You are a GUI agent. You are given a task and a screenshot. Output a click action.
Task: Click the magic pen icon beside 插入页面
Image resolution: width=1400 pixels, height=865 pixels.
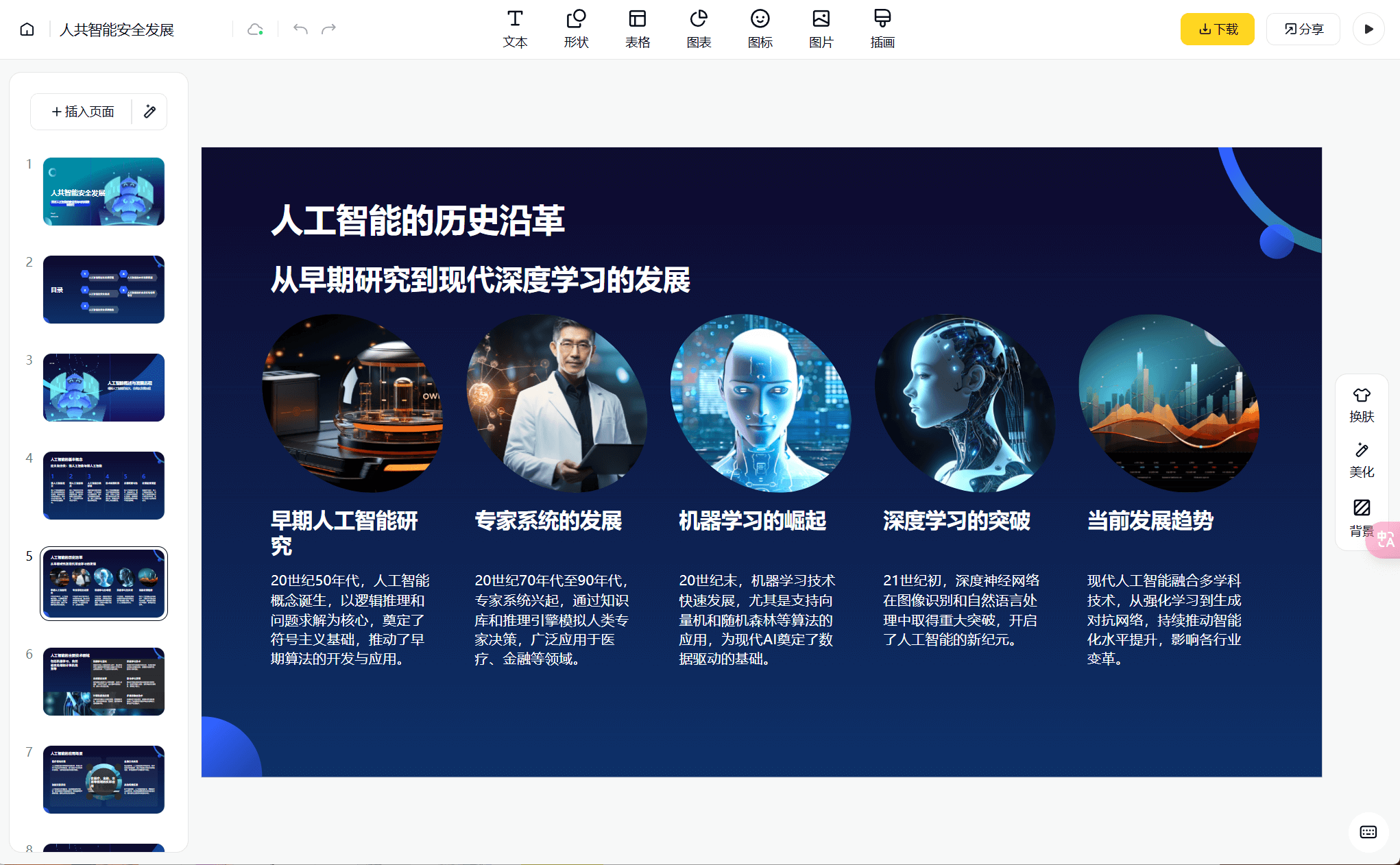[149, 112]
